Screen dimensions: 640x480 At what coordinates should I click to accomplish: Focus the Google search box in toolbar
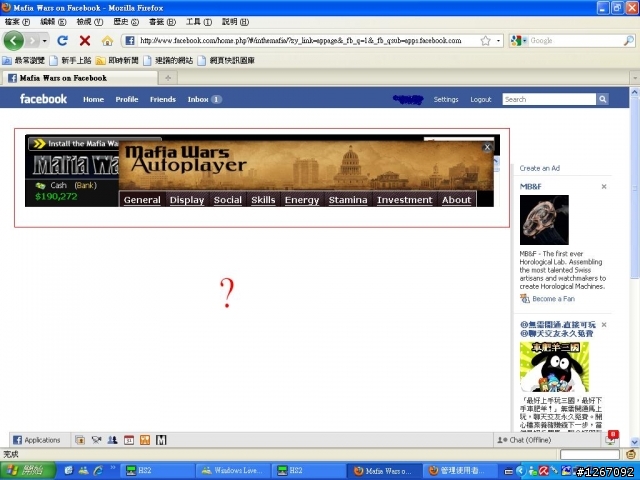pos(576,40)
